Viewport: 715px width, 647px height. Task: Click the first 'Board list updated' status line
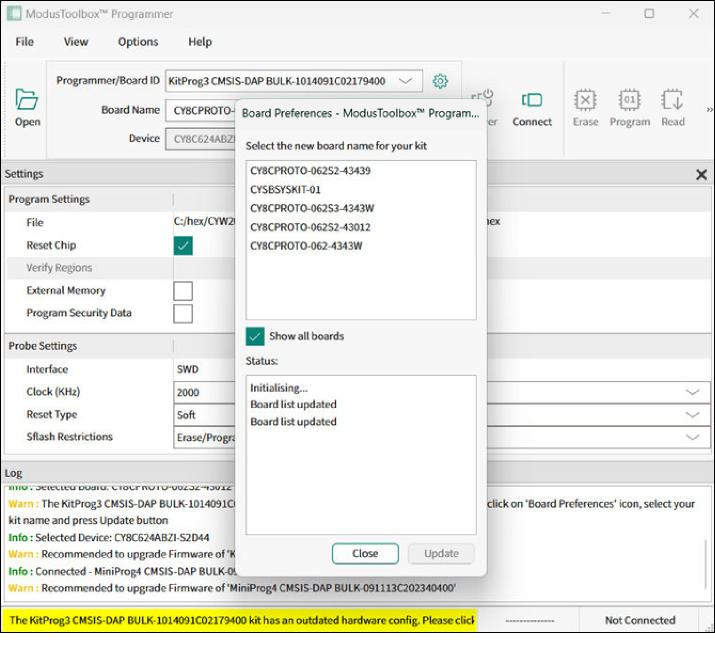pos(293,405)
